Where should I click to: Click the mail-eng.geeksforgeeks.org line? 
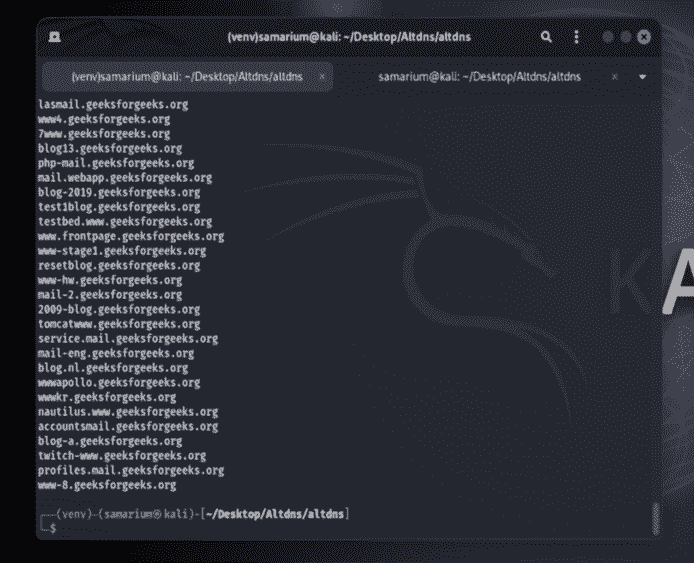pos(116,353)
